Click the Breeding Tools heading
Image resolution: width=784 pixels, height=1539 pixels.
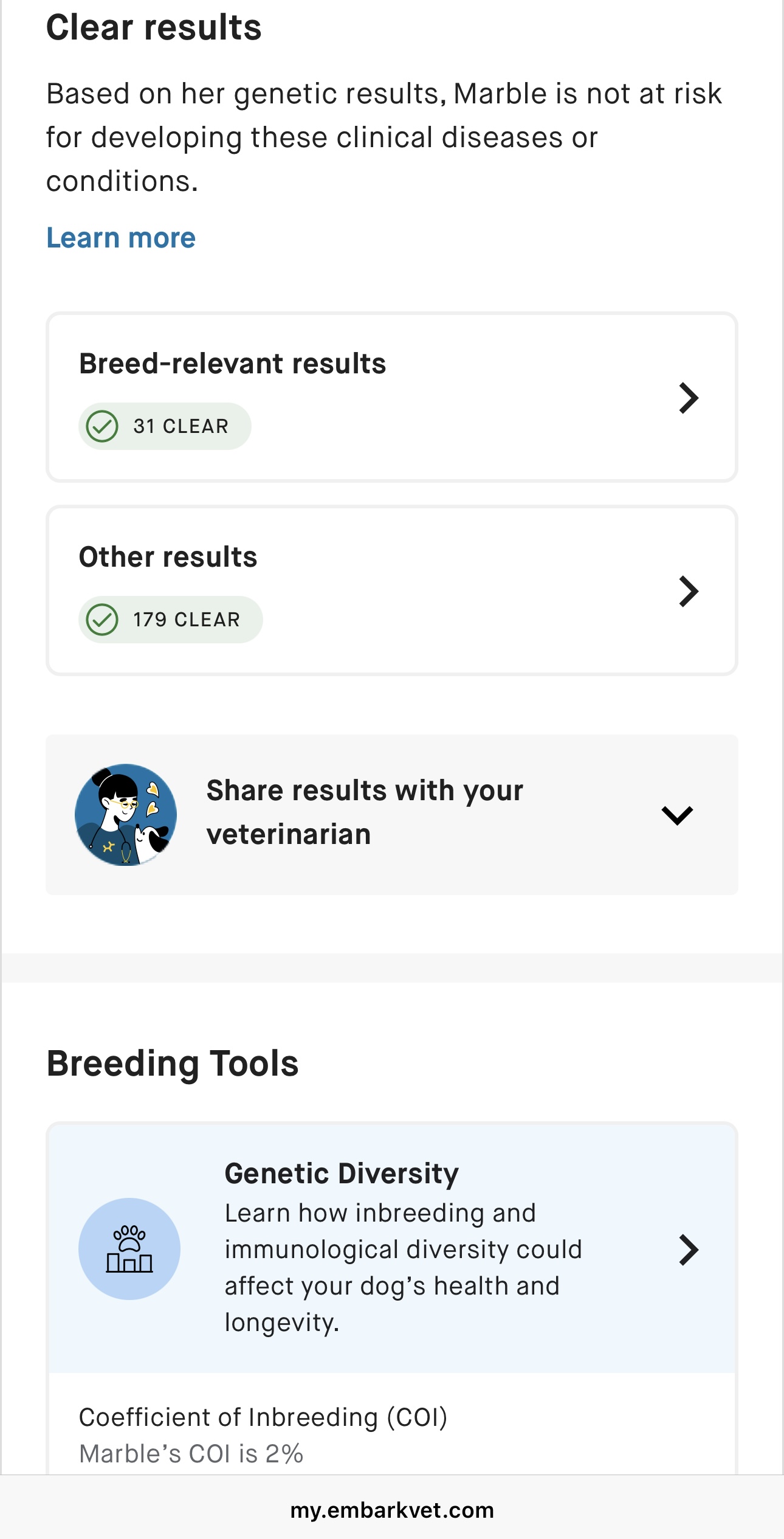(173, 1063)
